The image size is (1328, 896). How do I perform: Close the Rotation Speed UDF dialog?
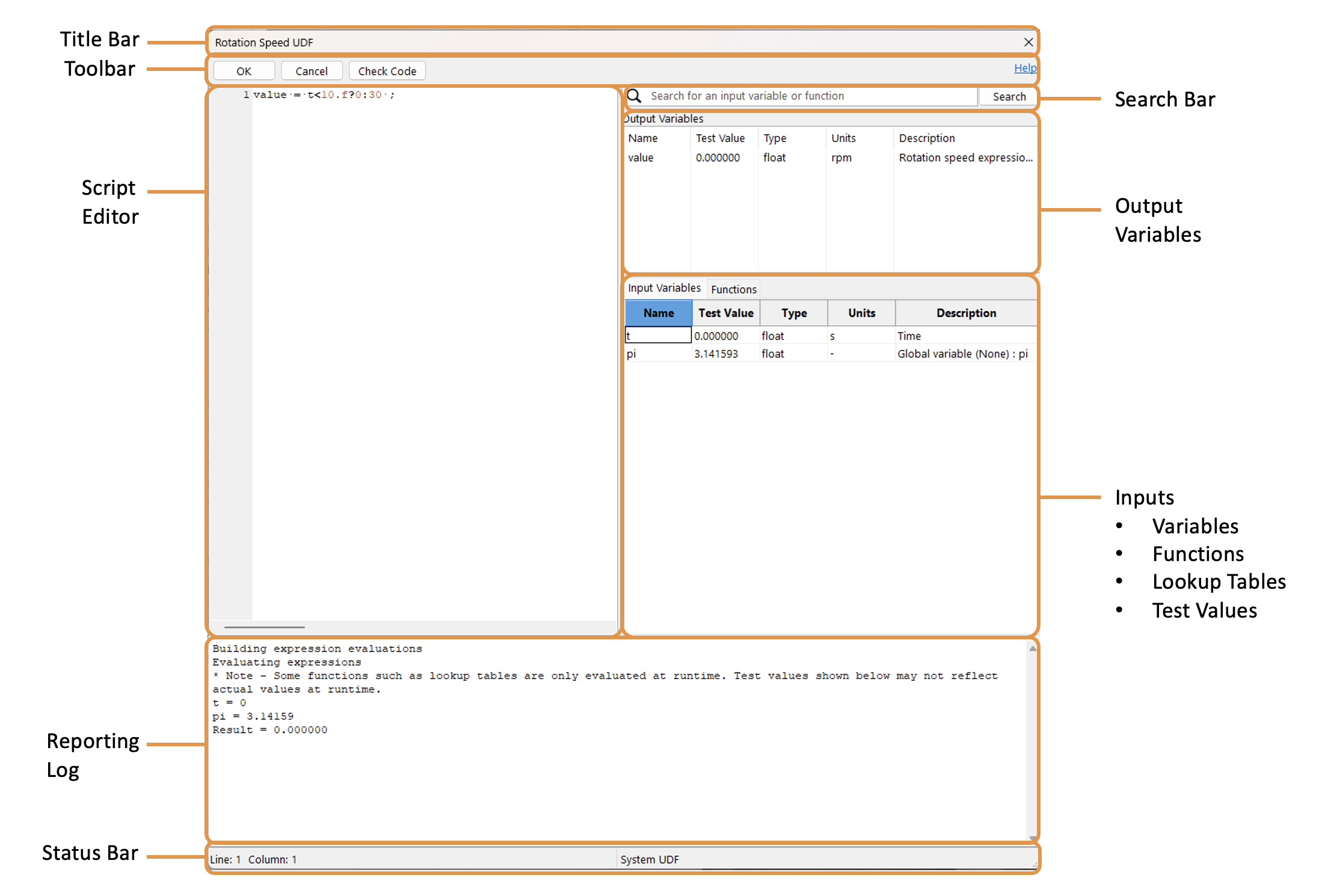click(1028, 42)
